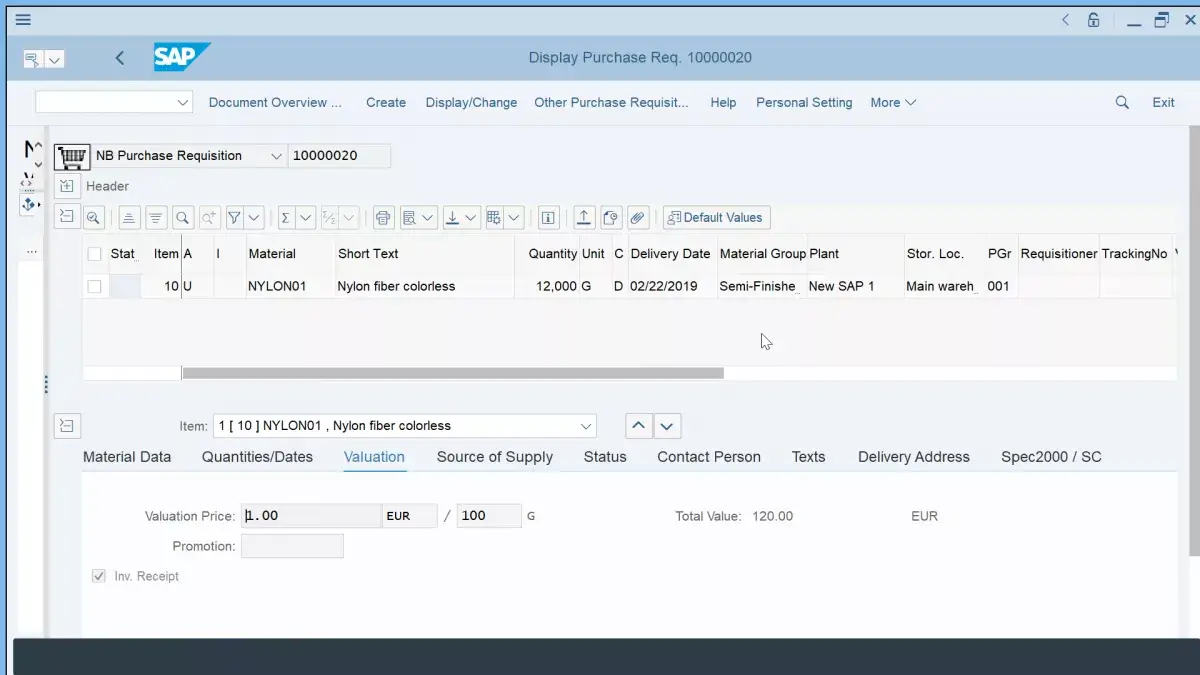Screen dimensions: 1200x675
Task: Click the document clock icon in grid toolbar
Action: point(611,217)
